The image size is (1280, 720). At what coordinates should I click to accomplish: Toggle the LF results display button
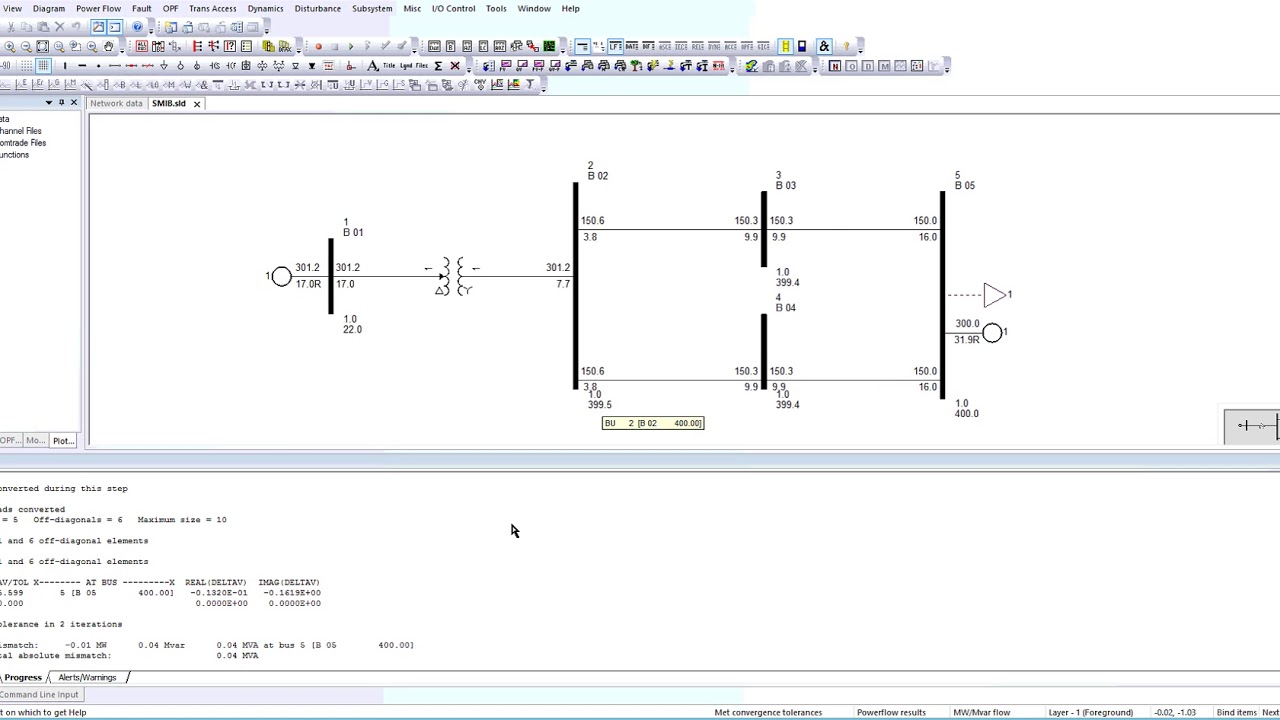pos(615,46)
